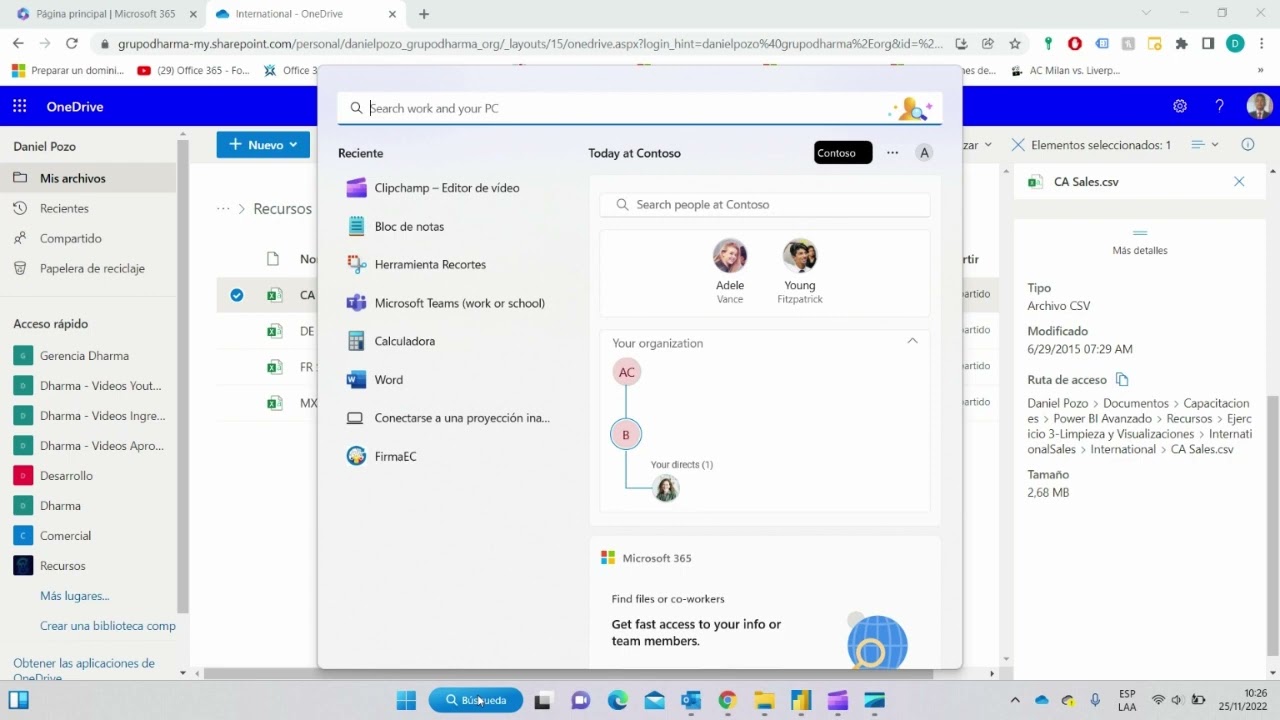
Task: Collapse the Your organization section
Action: click(912, 342)
